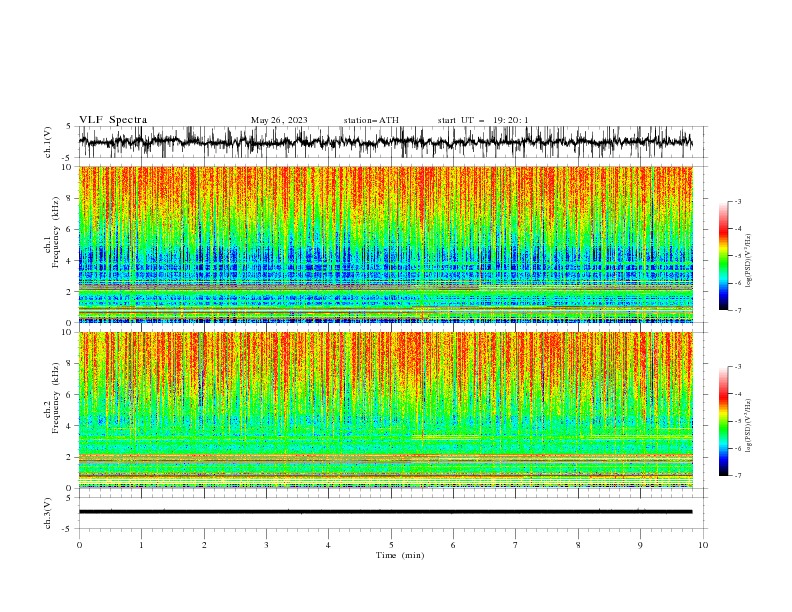The width and height of the screenshot is (792, 612).
Task: Click the "-7" label on ch.1 color bar
Action: (x=738, y=310)
